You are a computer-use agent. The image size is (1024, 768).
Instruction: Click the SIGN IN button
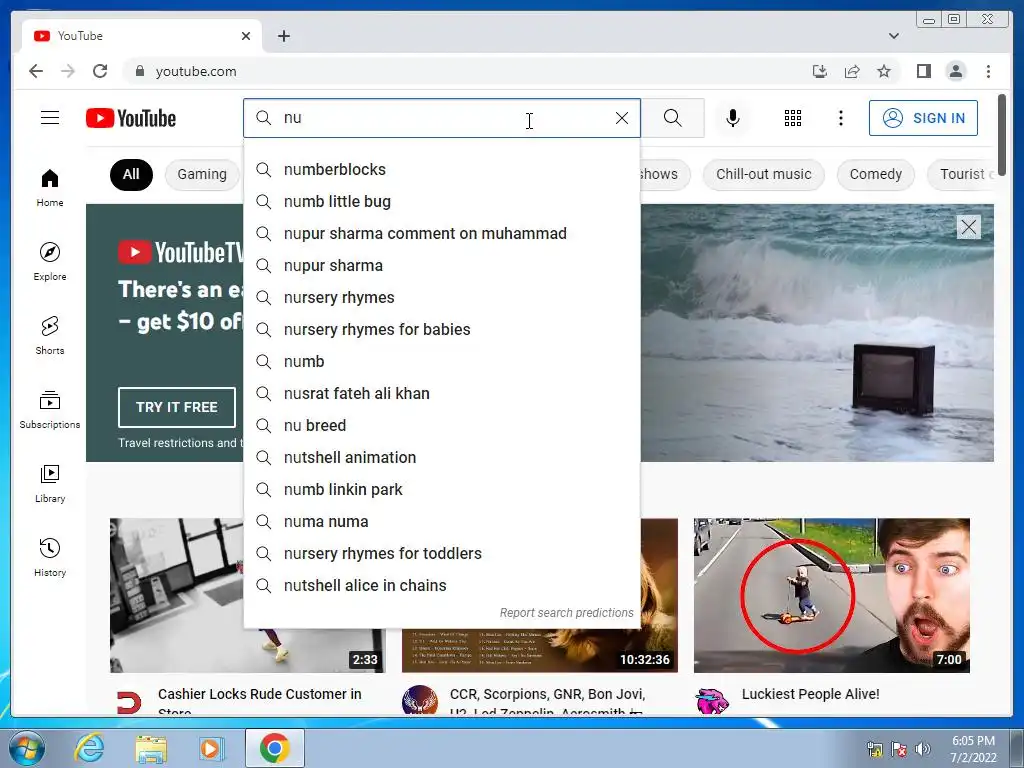point(923,118)
